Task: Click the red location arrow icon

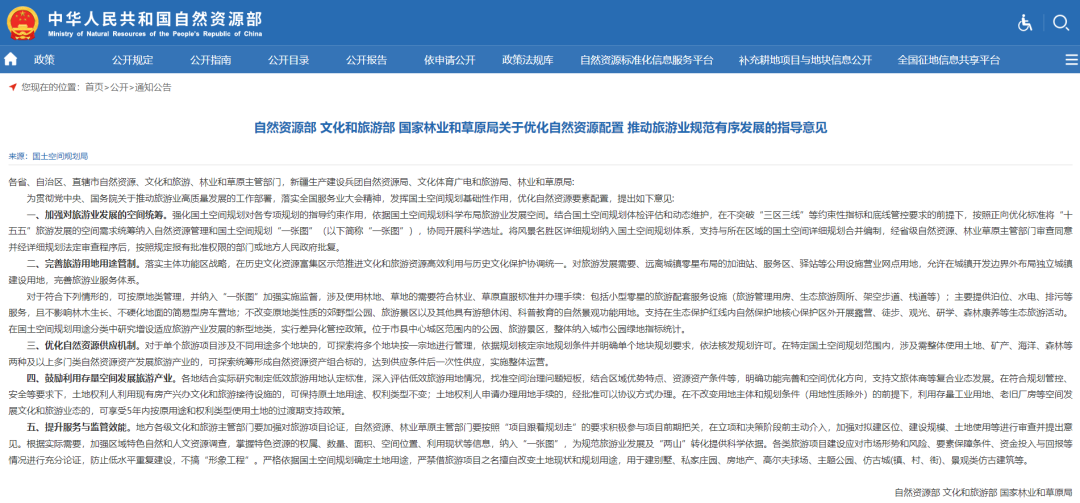Action: [x=12, y=87]
